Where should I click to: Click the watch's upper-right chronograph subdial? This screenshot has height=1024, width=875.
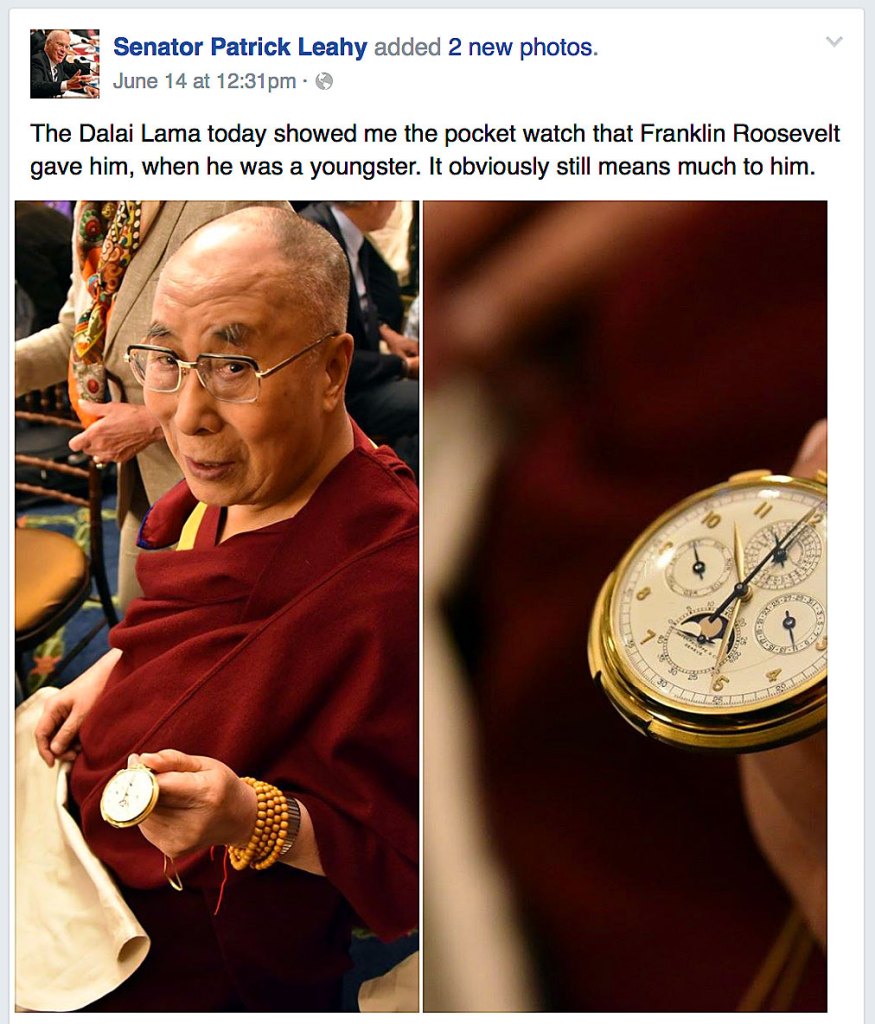click(x=782, y=555)
